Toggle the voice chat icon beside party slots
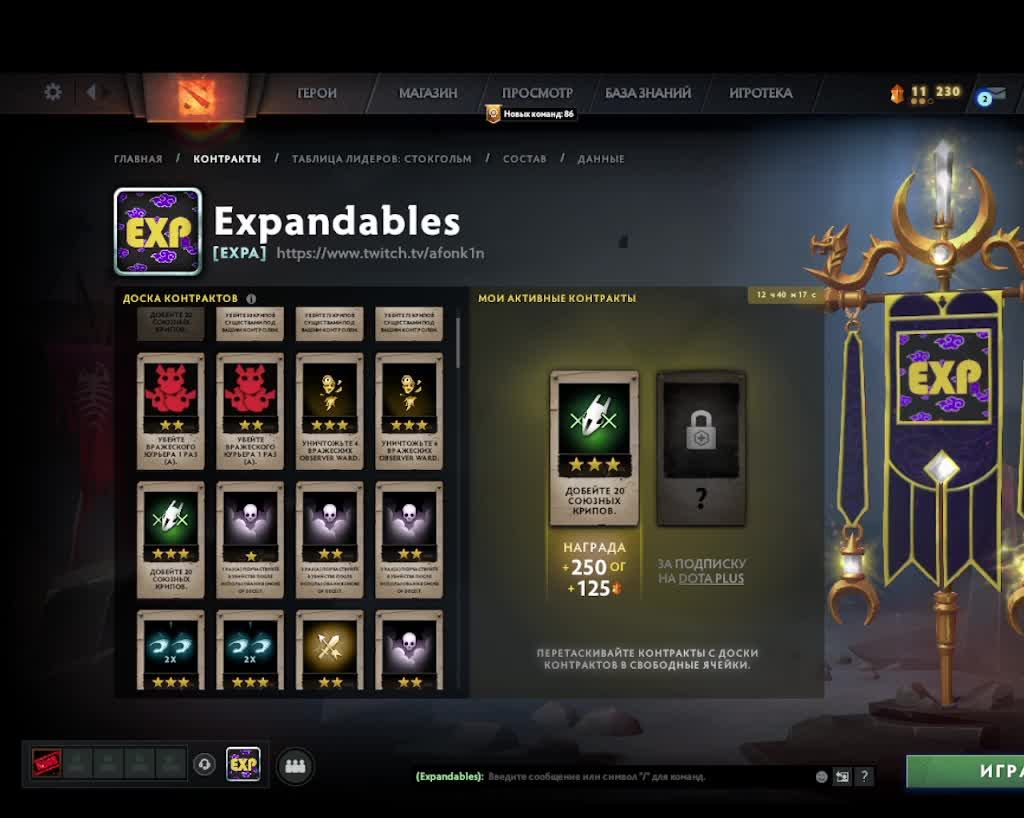1024x818 pixels. tap(204, 764)
